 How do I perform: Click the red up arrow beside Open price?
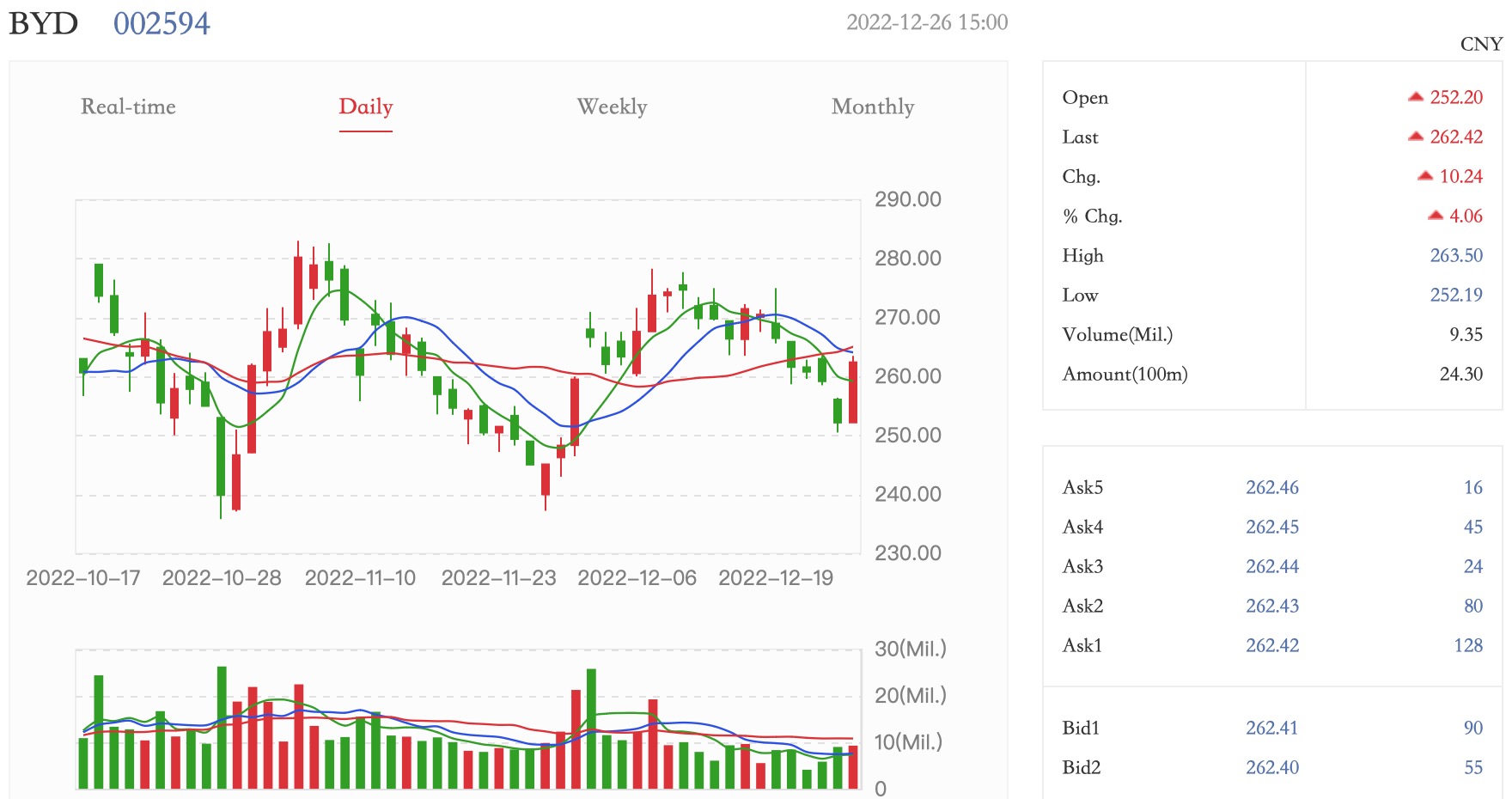coord(1416,97)
